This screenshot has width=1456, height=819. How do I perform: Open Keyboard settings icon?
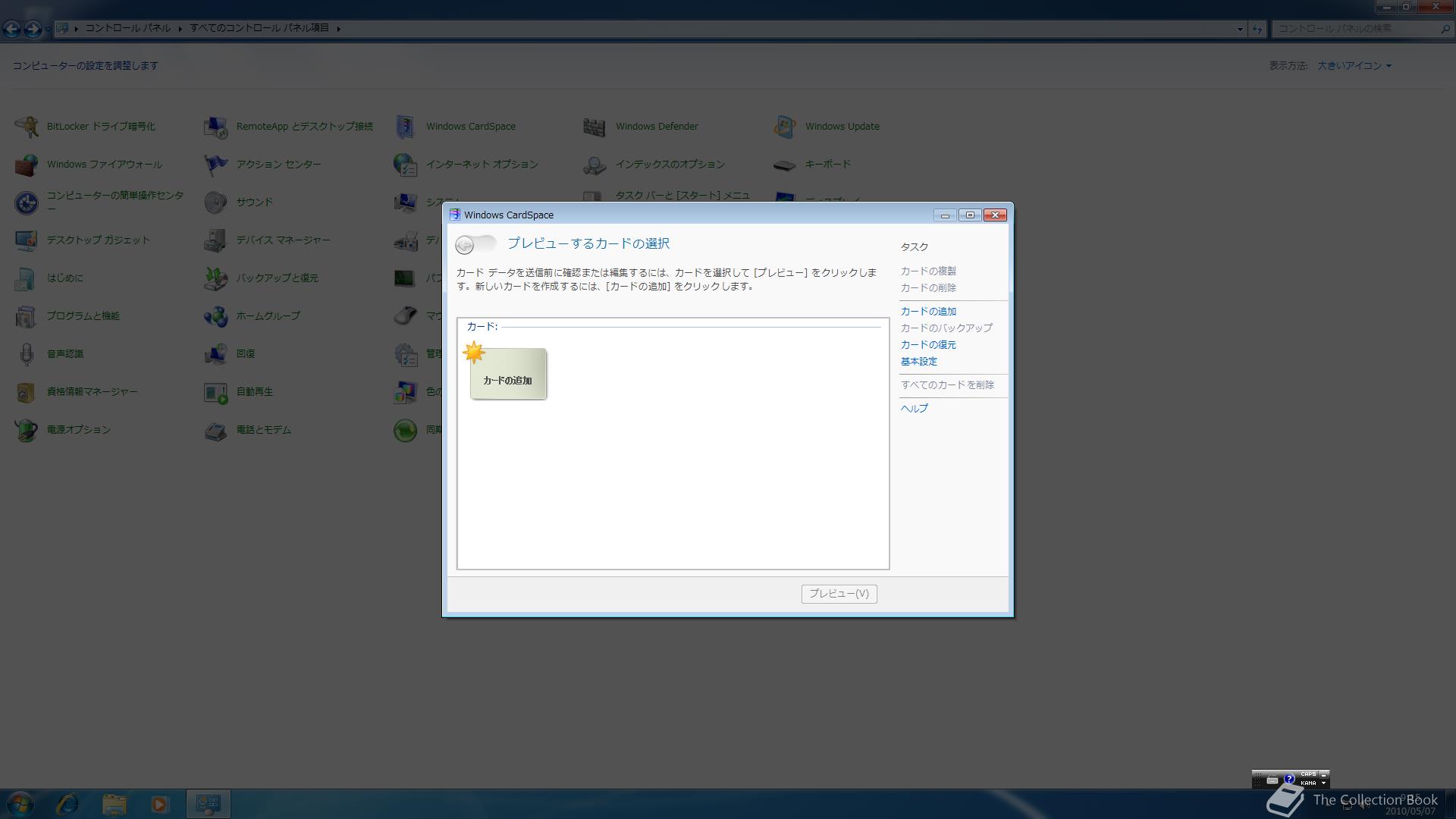click(785, 165)
